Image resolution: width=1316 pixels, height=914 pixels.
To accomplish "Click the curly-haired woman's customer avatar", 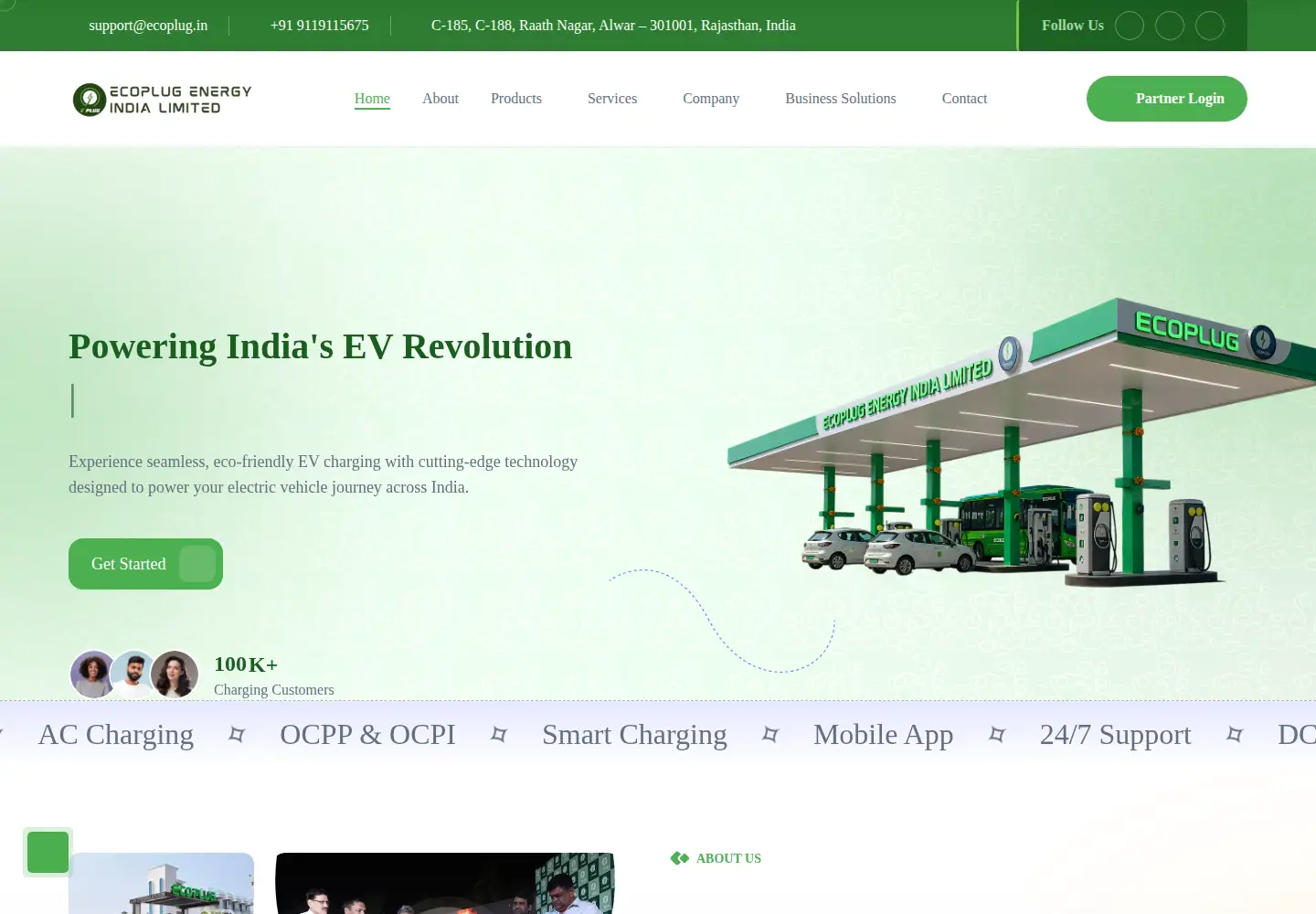I will click(x=93, y=675).
